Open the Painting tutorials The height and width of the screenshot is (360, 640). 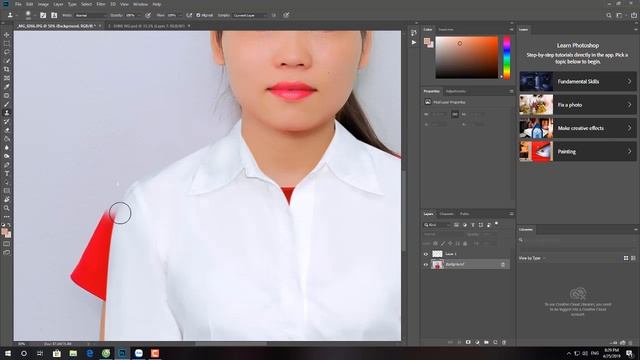tap(578, 151)
